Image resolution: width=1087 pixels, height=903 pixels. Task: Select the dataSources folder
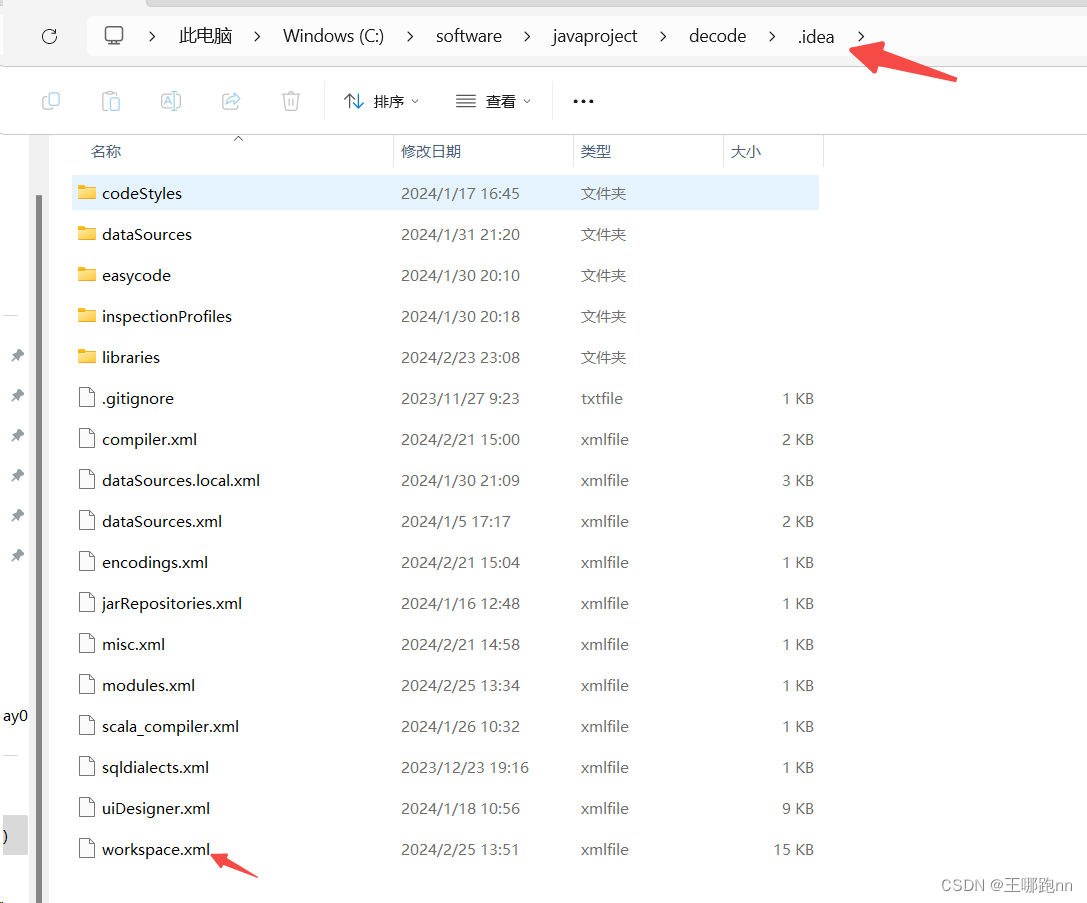coord(445,234)
